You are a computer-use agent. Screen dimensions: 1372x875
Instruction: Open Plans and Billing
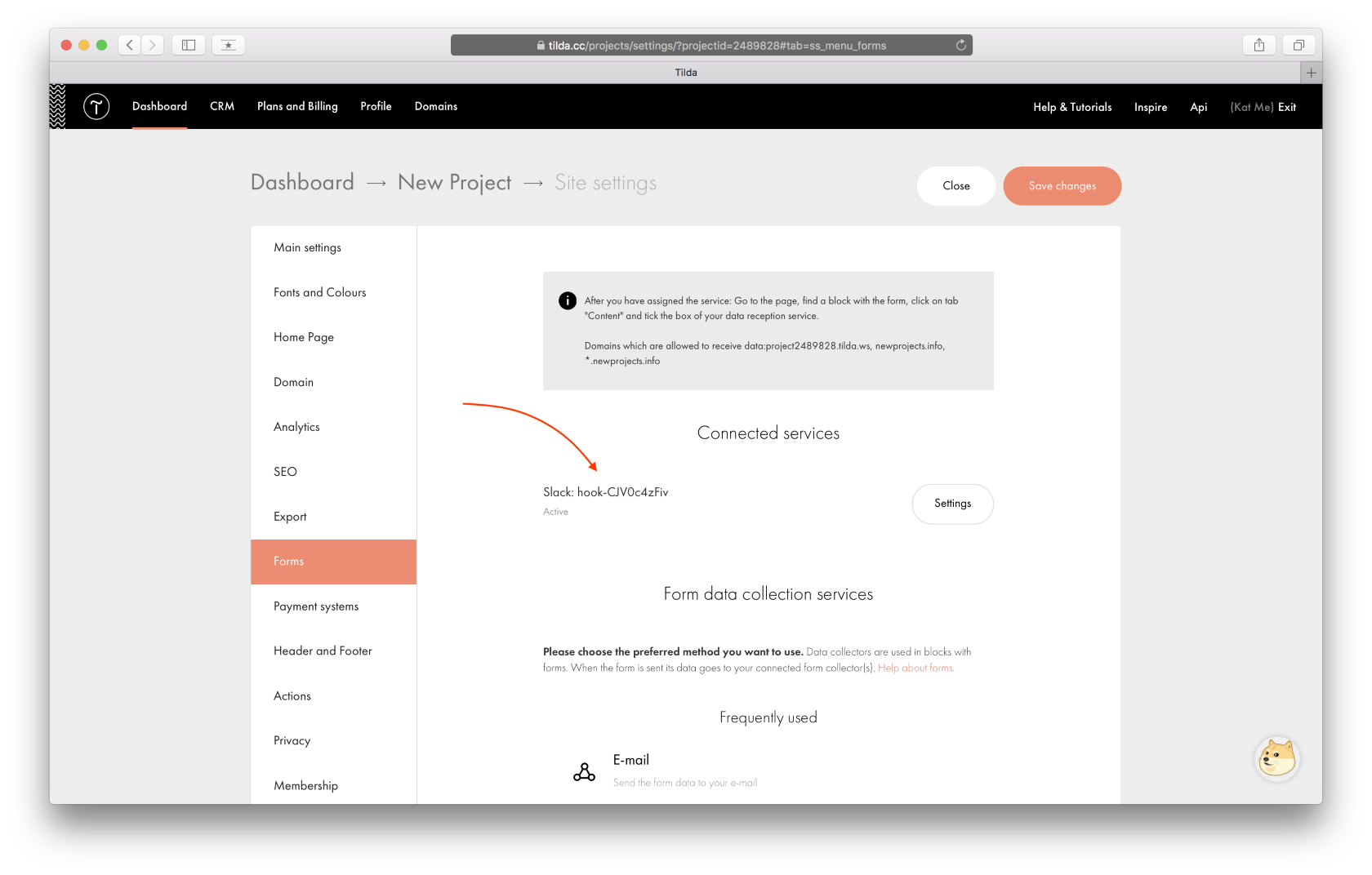tap(296, 106)
